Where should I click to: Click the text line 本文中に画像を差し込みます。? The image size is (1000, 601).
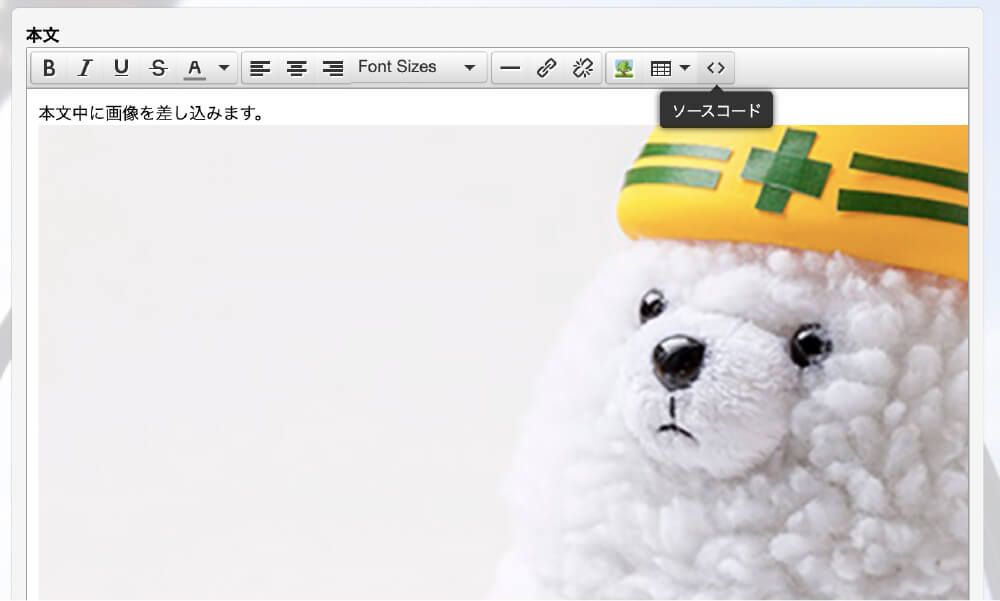pyautogui.click(x=152, y=113)
